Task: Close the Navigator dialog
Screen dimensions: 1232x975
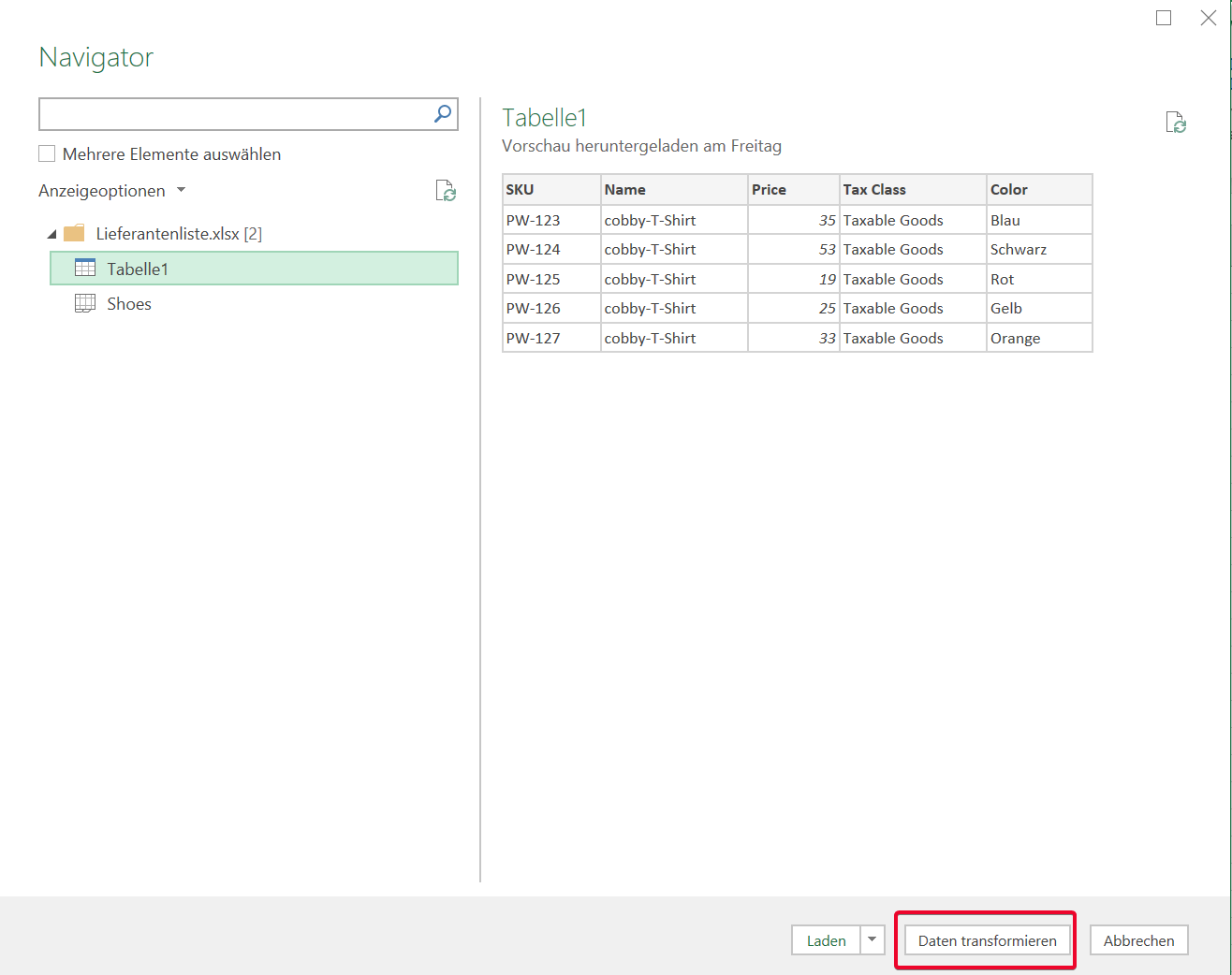Action: tap(1209, 18)
